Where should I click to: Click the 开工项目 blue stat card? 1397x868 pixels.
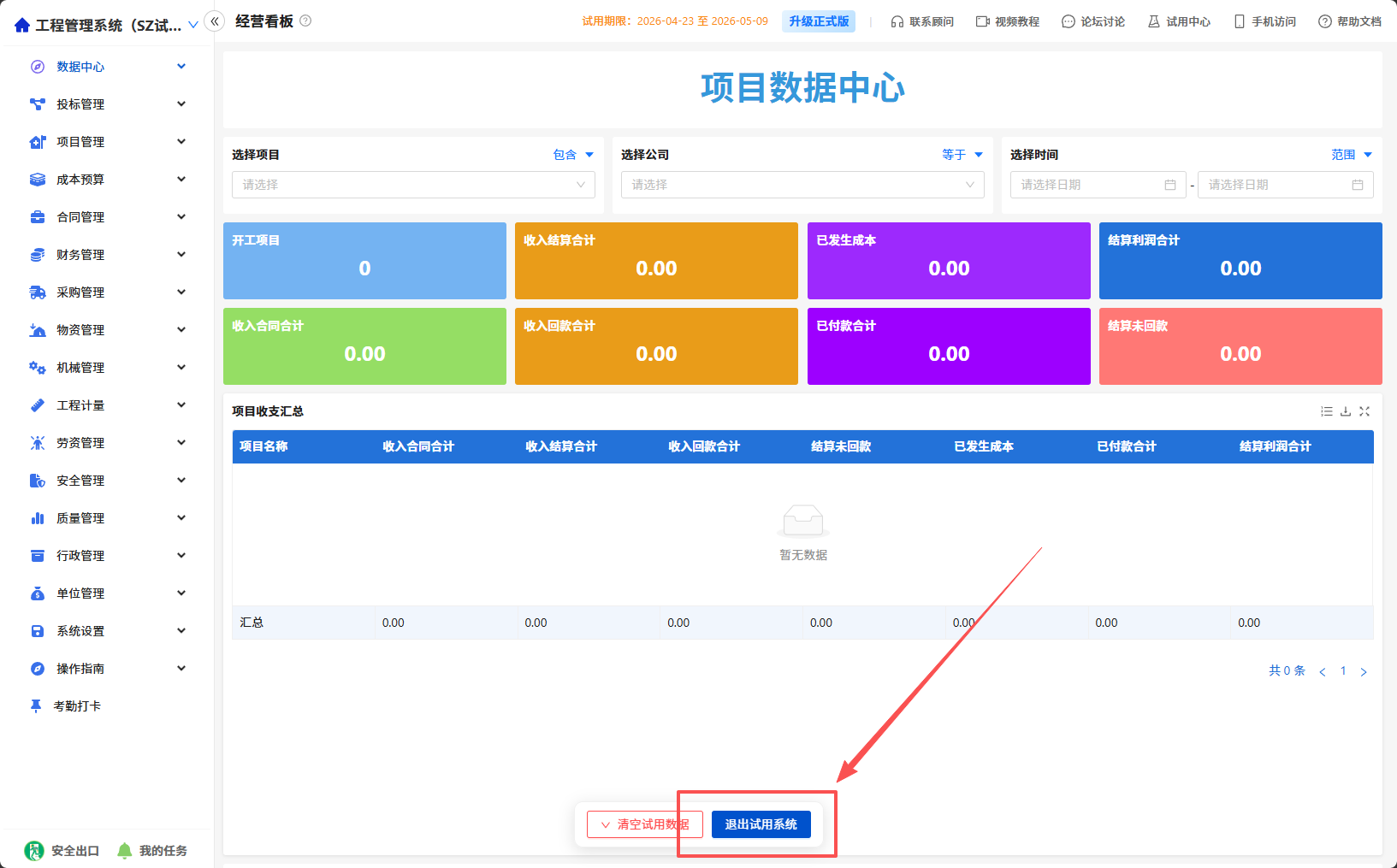tap(364, 261)
